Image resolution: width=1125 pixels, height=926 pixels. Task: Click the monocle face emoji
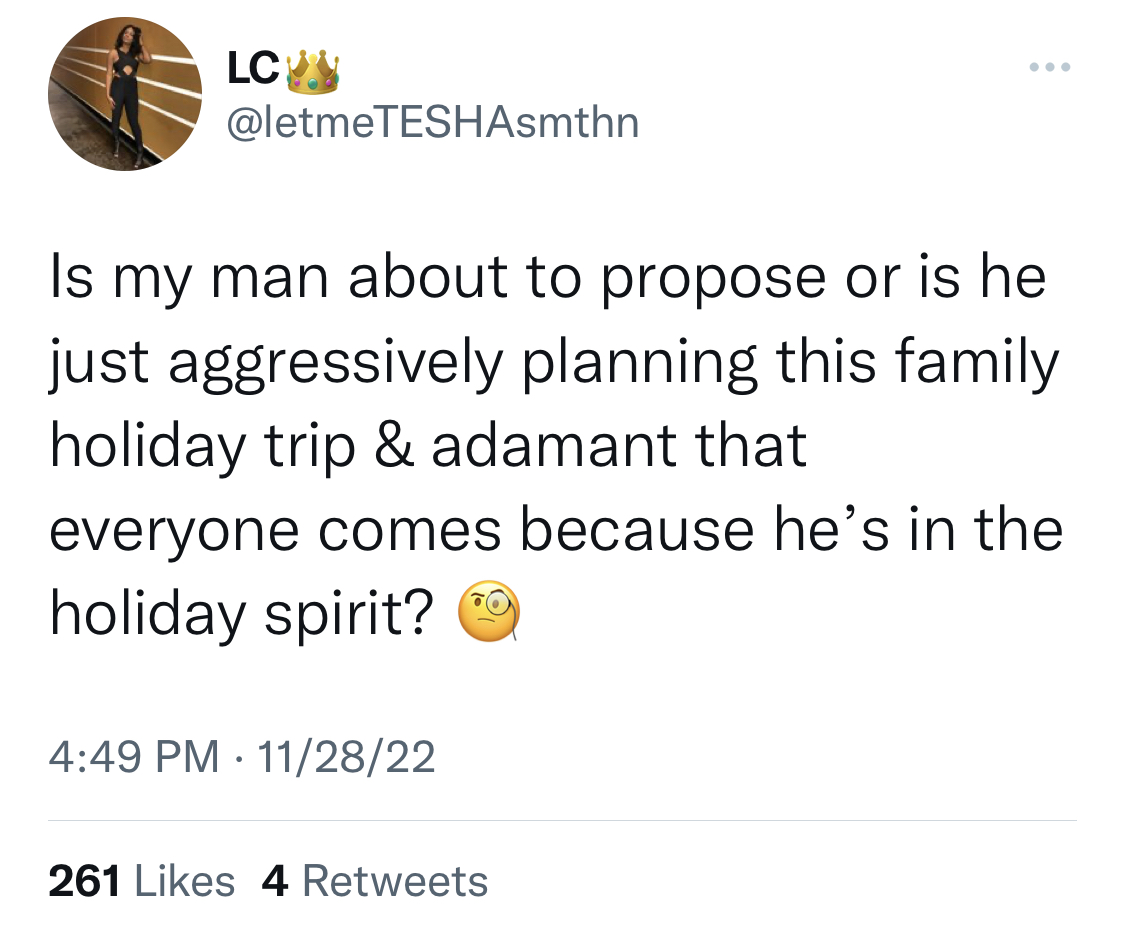click(489, 612)
